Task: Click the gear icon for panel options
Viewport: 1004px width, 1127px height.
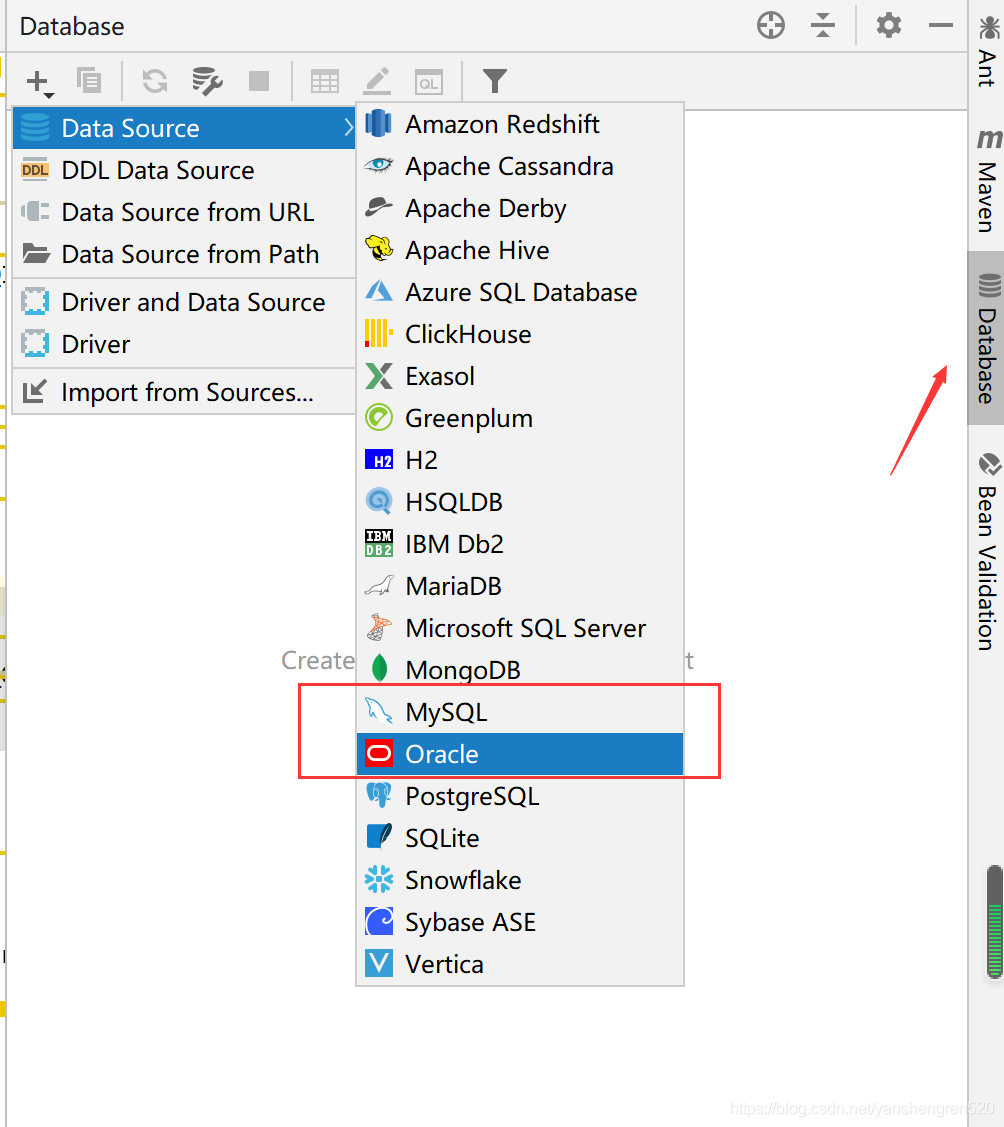Action: coord(888,26)
